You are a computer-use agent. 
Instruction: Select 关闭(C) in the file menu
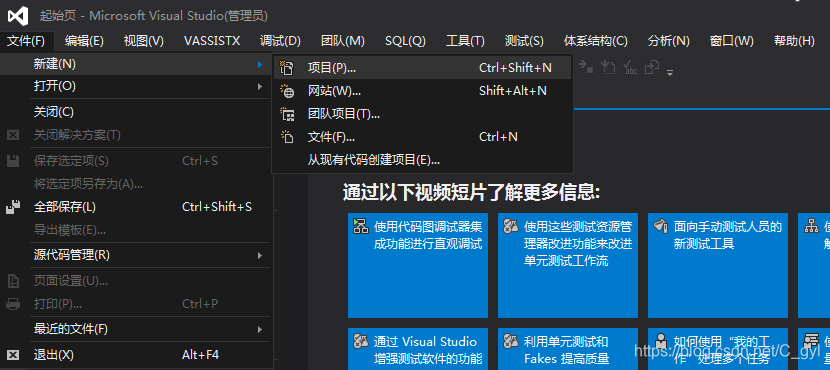coord(136,112)
